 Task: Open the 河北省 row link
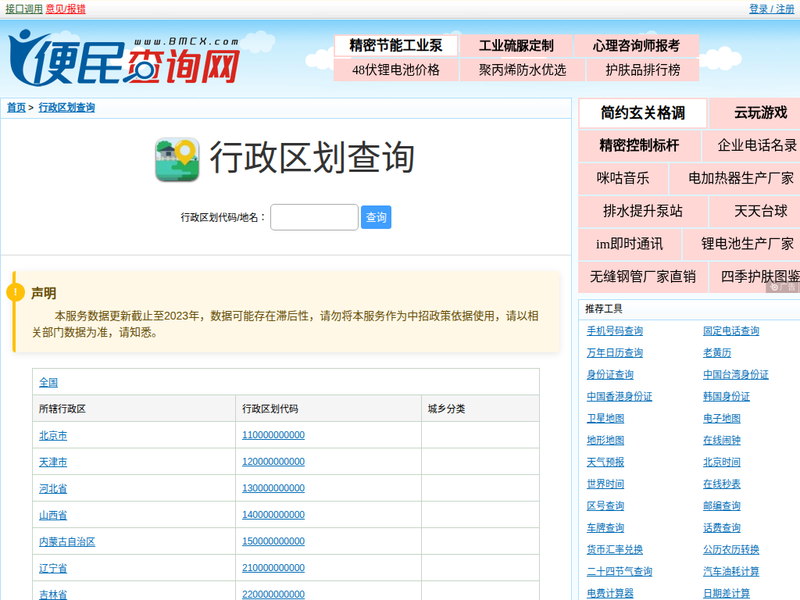(53, 489)
